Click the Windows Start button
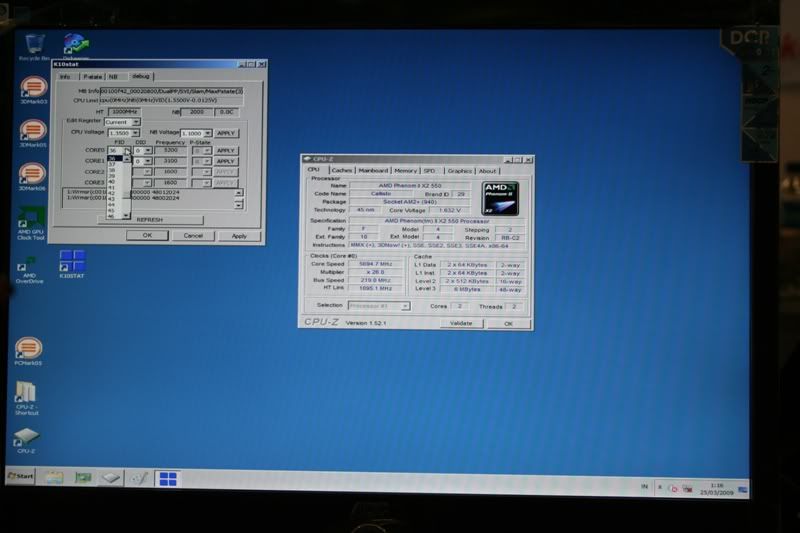This screenshot has width=800, height=533. coord(20,476)
